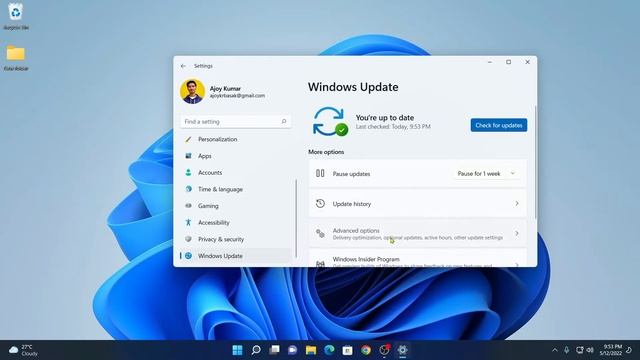Click the sidebar navigation scrollbar
Viewport: 640px width, 360px height.
click(x=296, y=218)
